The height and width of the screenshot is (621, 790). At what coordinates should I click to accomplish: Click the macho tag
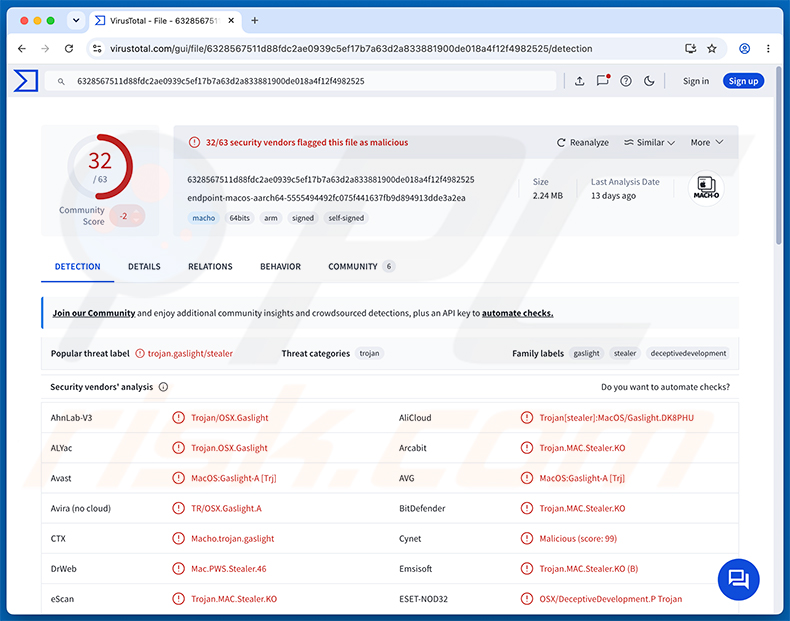tap(204, 218)
